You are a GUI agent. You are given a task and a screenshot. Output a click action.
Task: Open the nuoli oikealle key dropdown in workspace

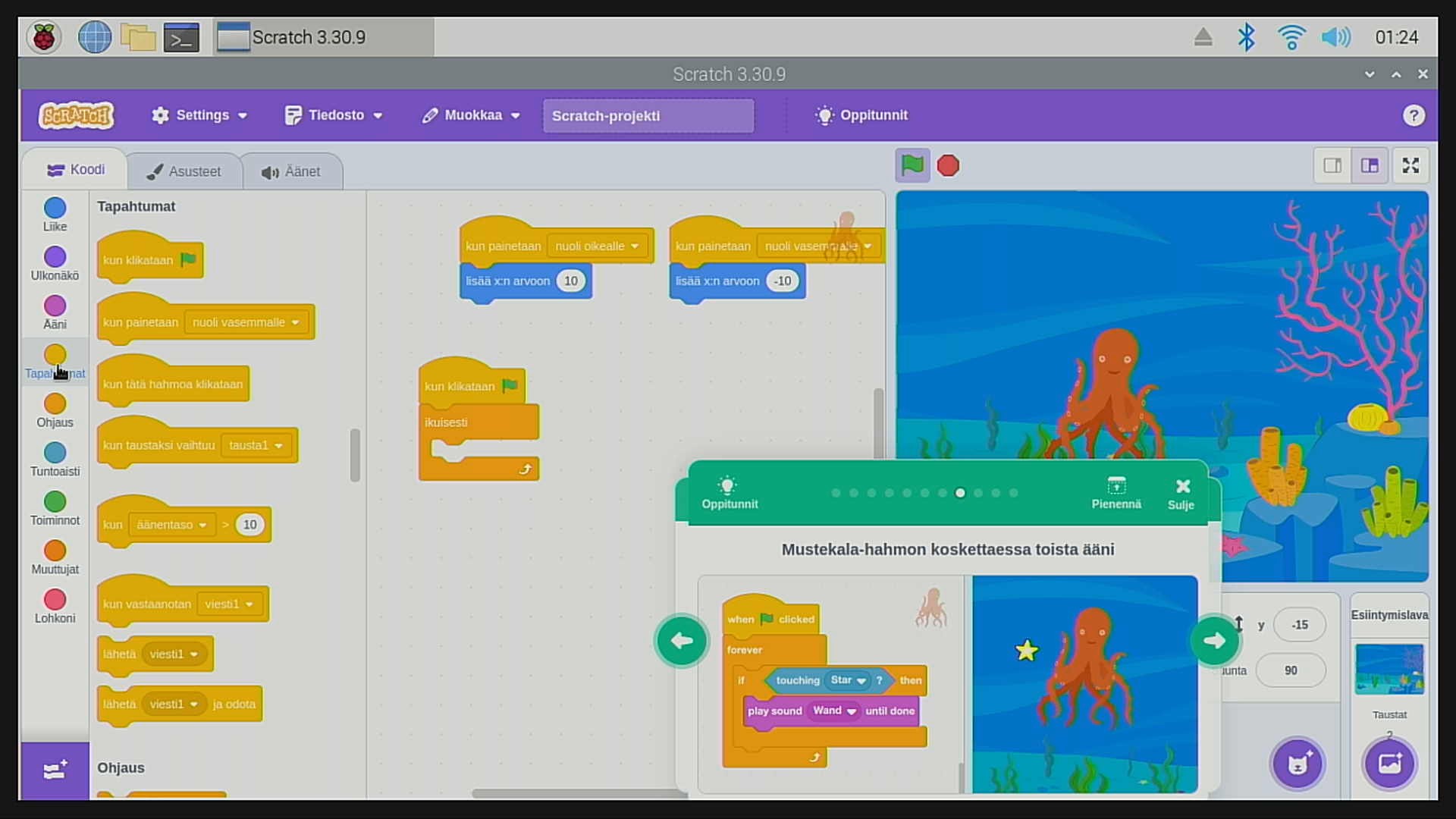coord(597,246)
